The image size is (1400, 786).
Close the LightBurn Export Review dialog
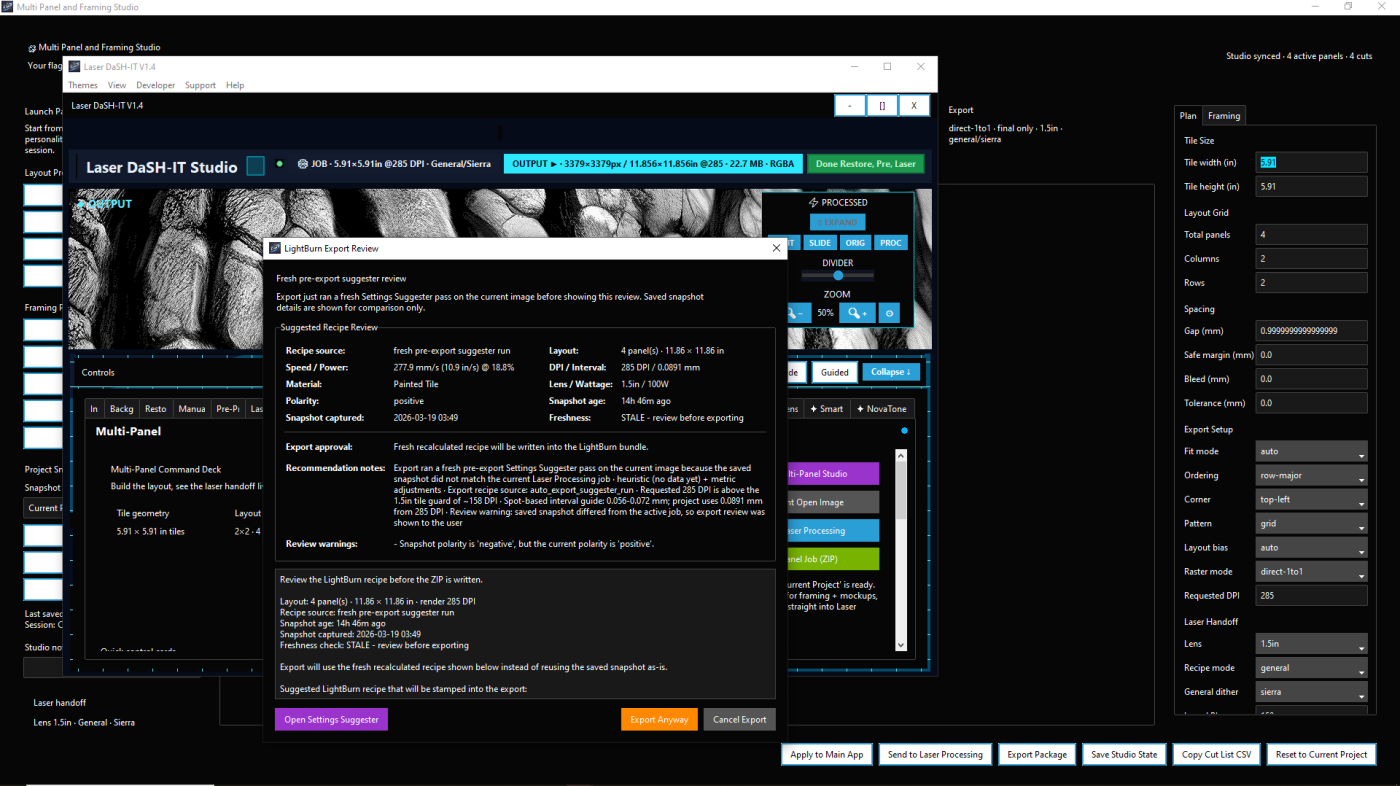776,248
